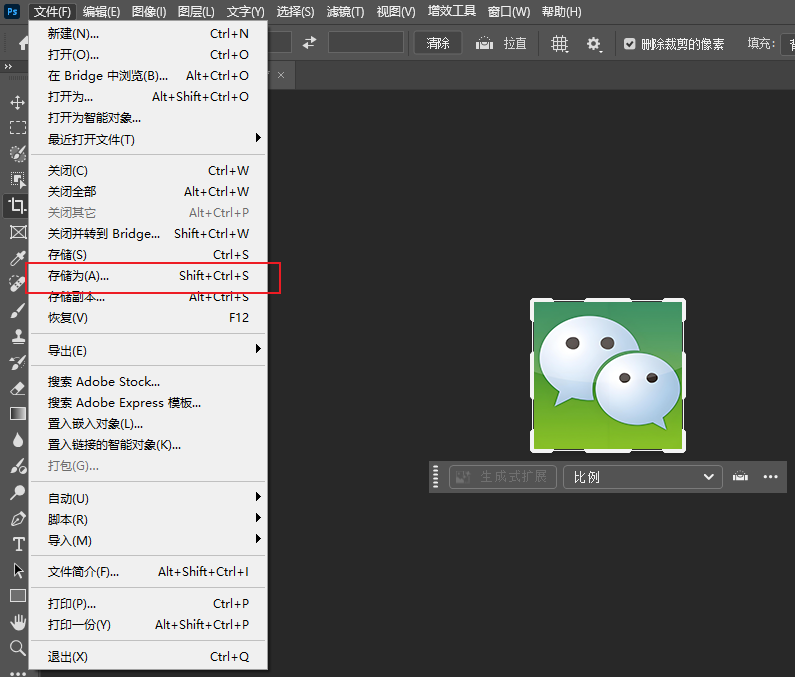Screen dimensions: 795x677
Task: Select the History Brush tool
Action: click(x=18, y=362)
